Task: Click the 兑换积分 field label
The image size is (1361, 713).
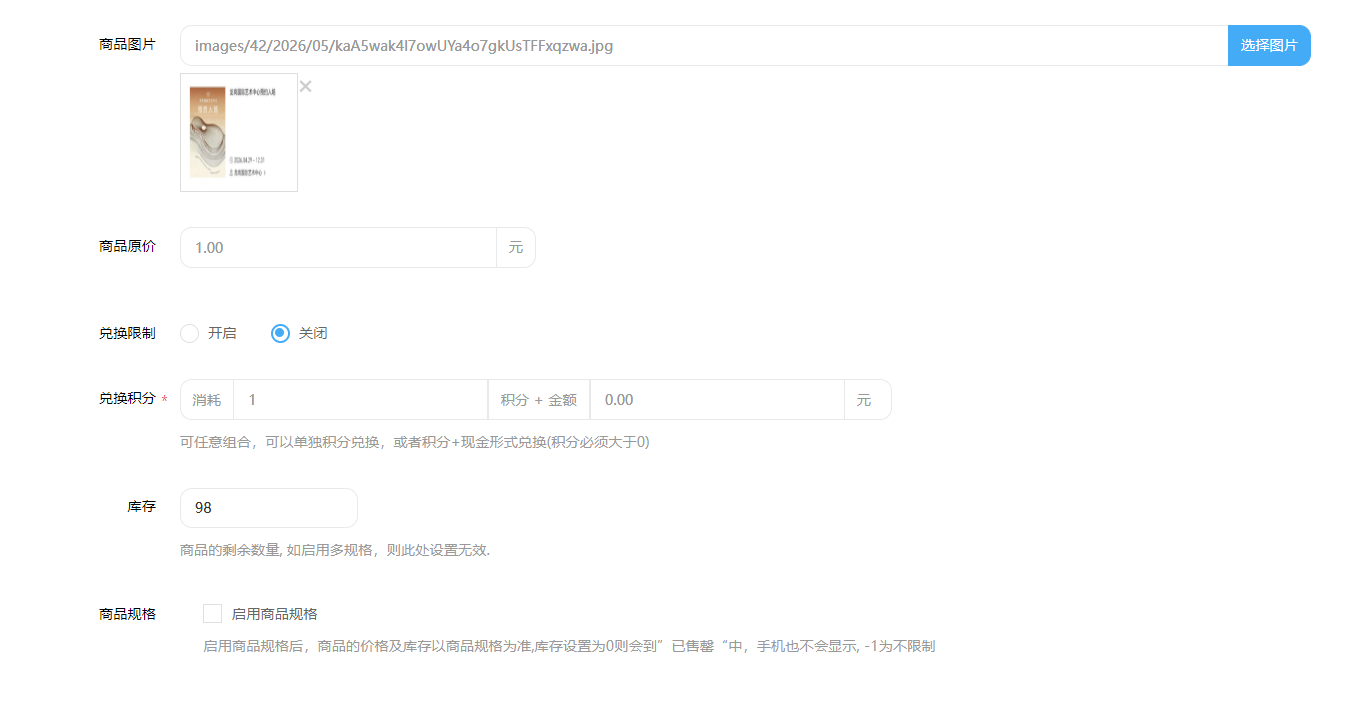Action: pyautogui.click(x=127, y=398)
